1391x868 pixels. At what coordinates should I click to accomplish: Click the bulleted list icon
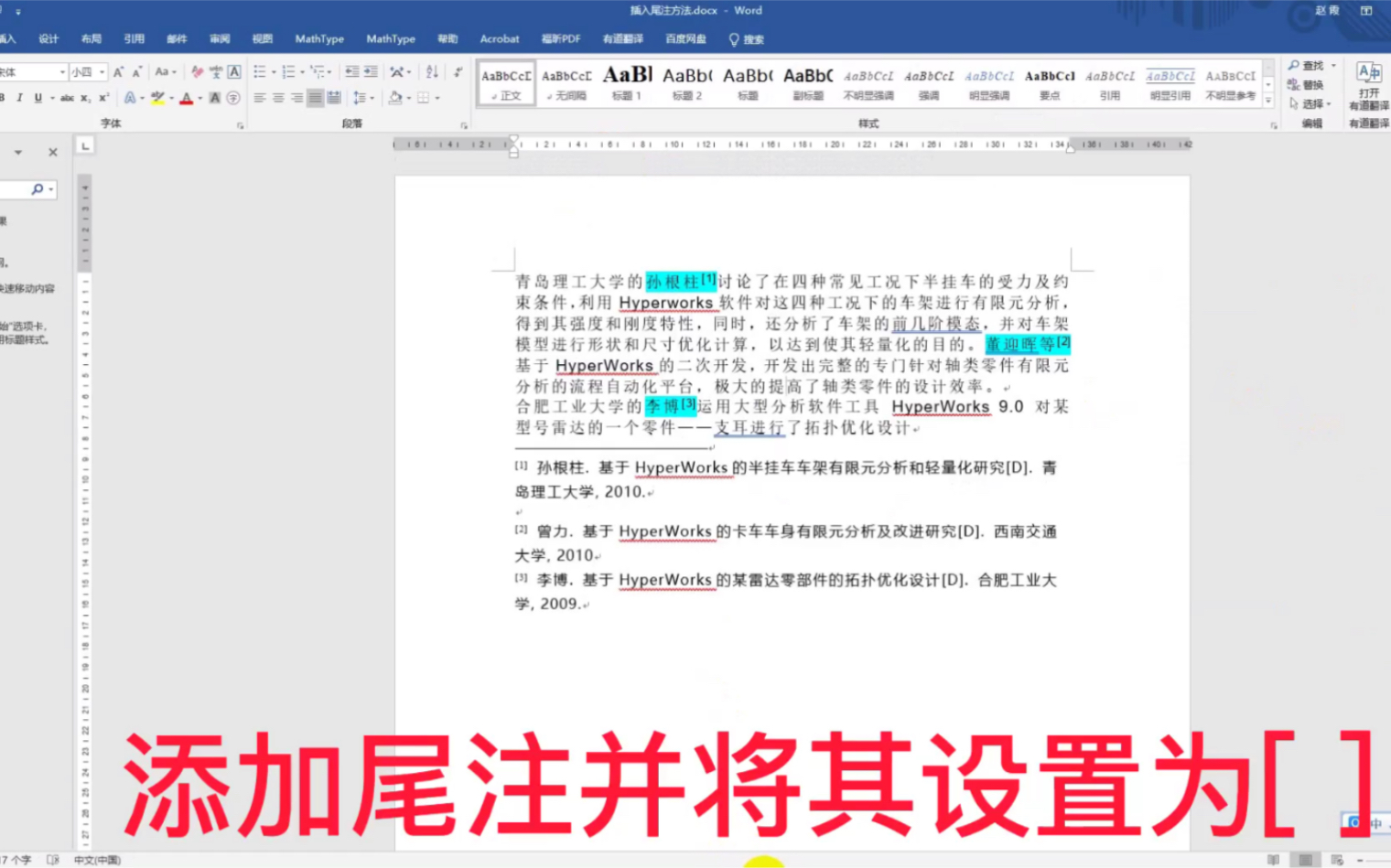(259, 72)
